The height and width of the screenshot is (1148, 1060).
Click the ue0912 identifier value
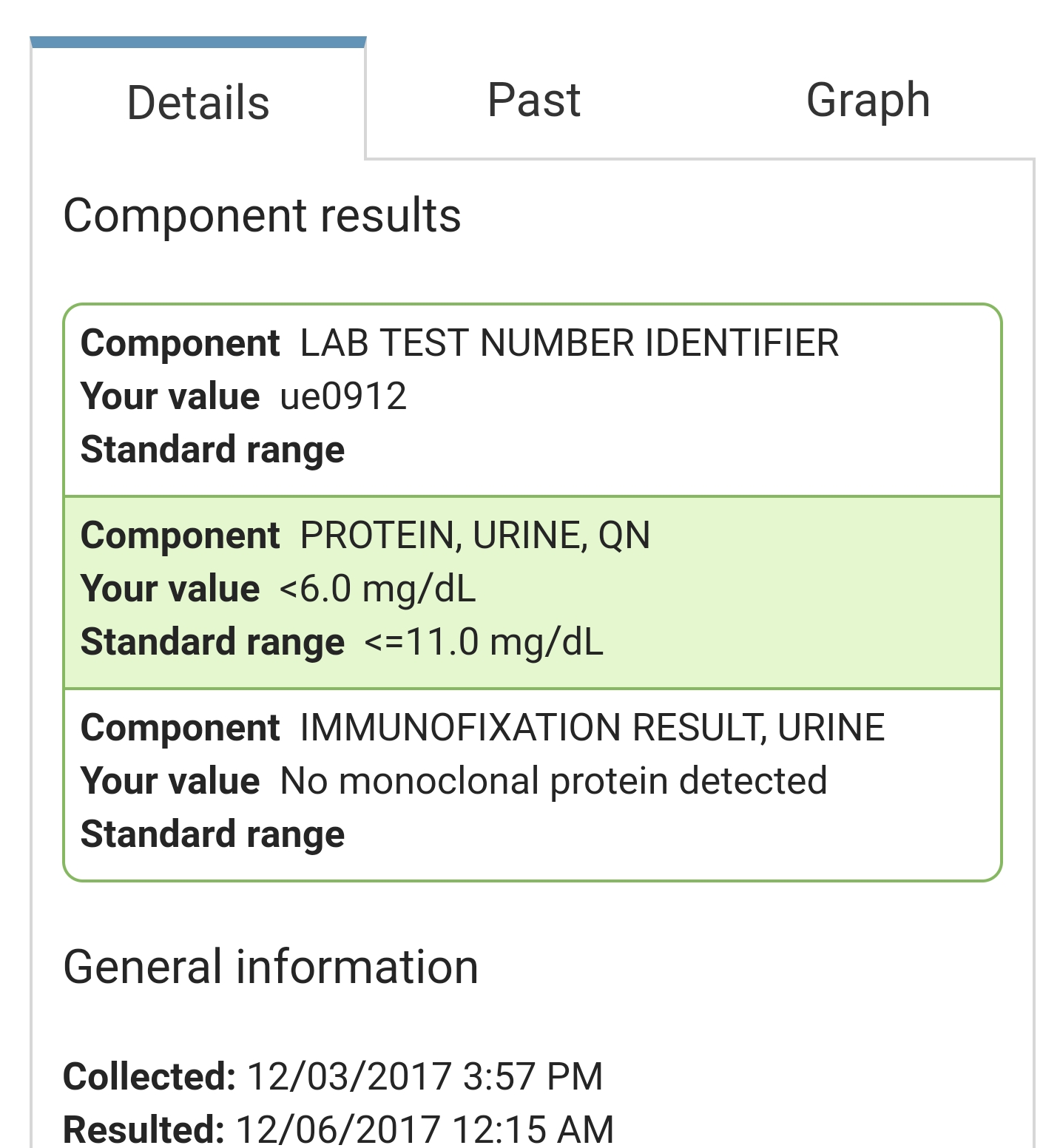[343, 396]
